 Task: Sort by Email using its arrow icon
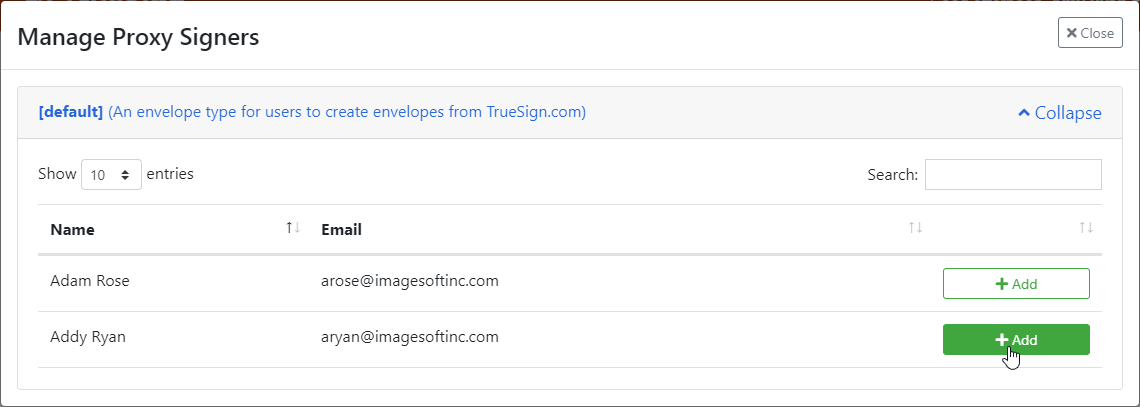[x=915, y=227]
